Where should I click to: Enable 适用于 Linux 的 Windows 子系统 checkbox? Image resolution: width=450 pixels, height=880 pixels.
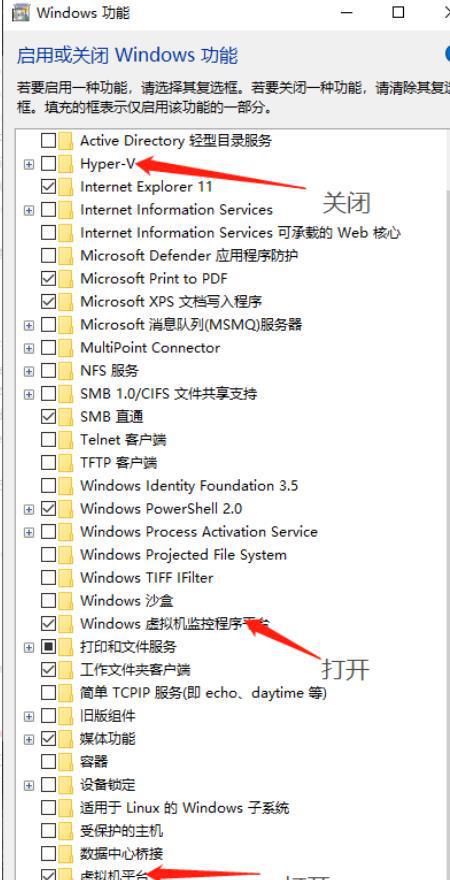coord(49,808)
